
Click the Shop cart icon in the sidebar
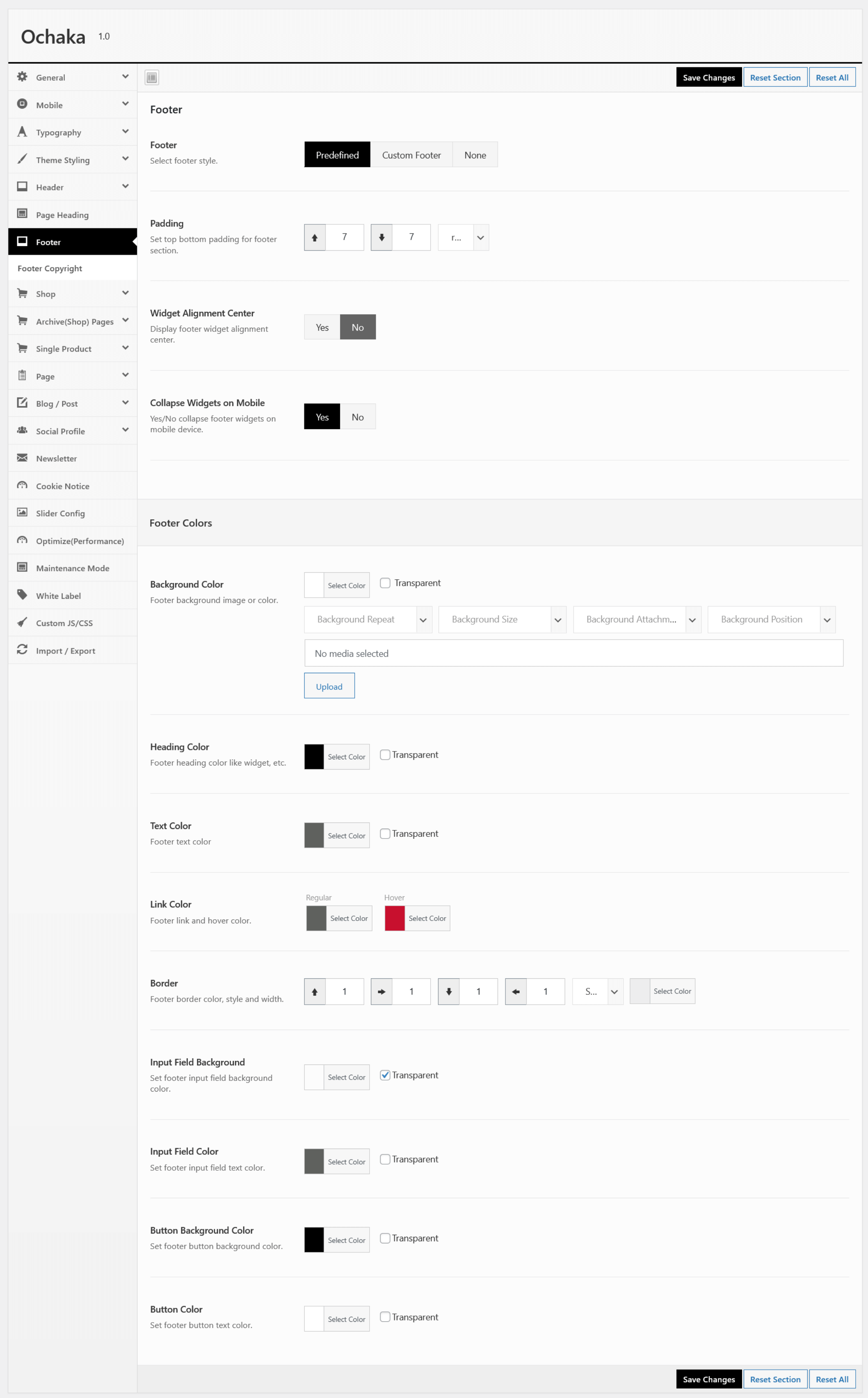[x=23, y=293]
